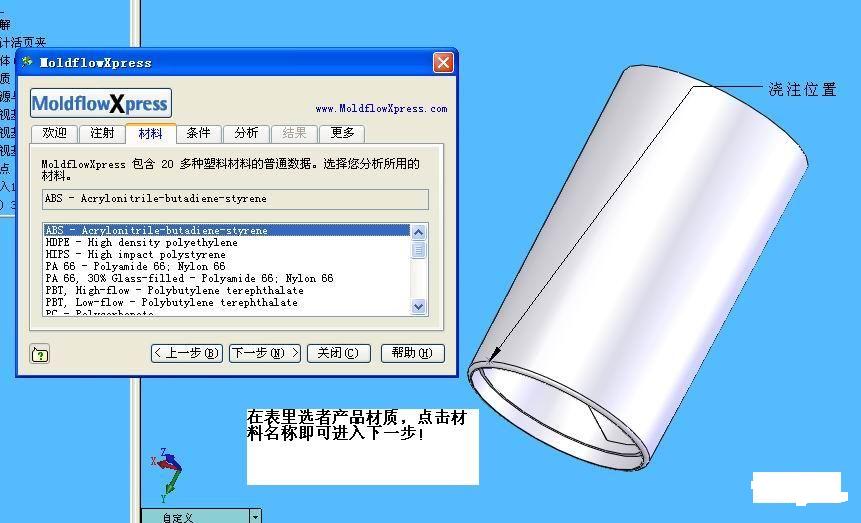
Task: Click the material list scrollbar thumb
Action: [x=418, y=250]
